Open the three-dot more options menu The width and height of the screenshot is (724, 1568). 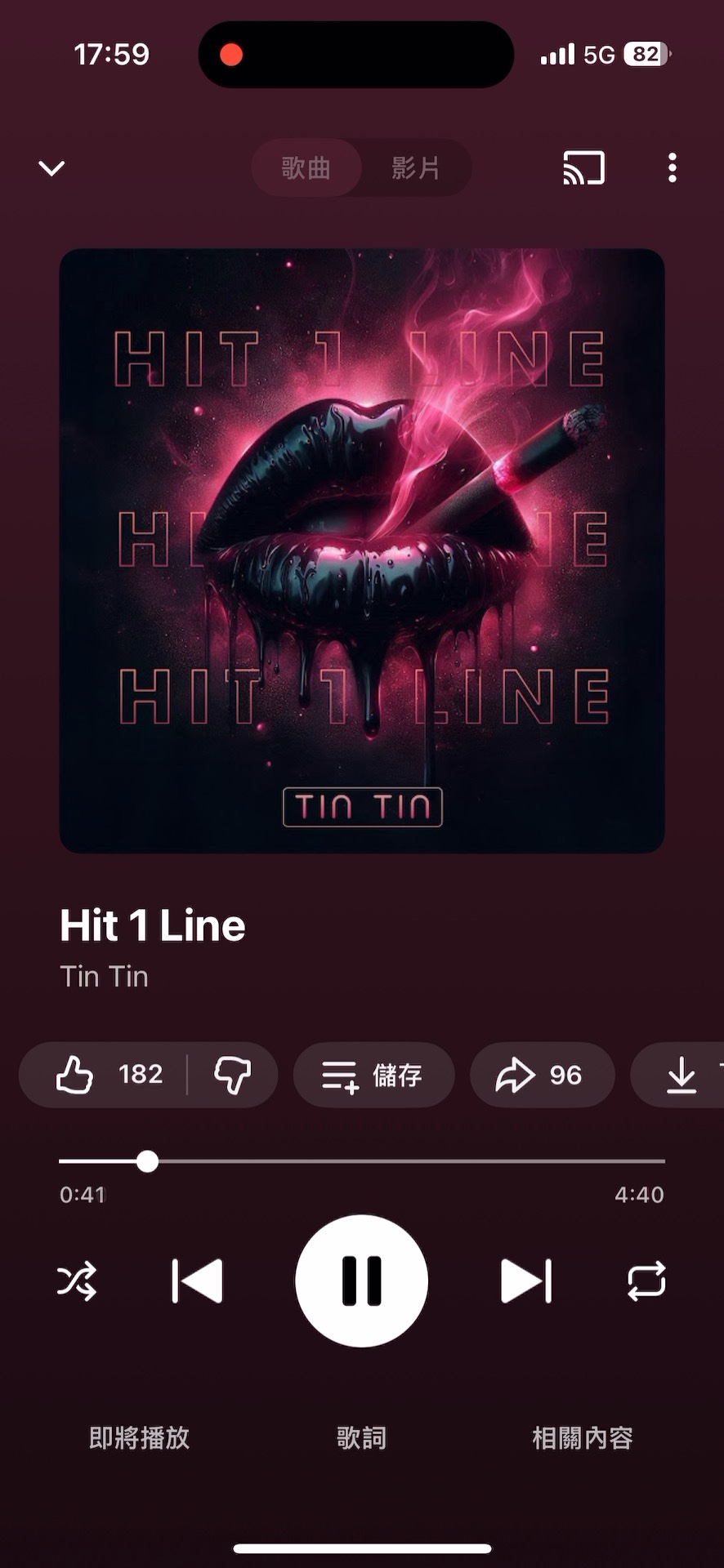click(672, 168)
